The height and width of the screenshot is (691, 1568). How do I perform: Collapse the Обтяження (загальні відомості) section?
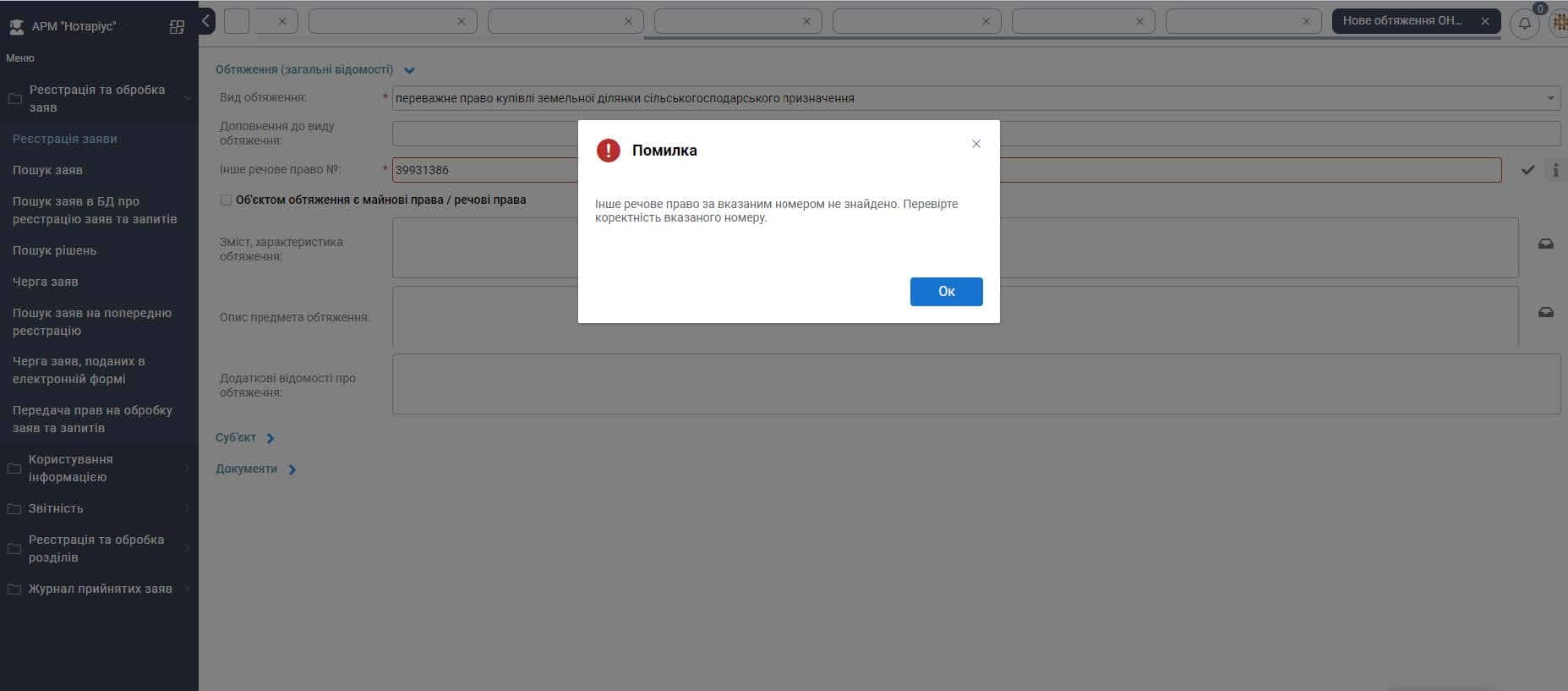pos(409,71)
